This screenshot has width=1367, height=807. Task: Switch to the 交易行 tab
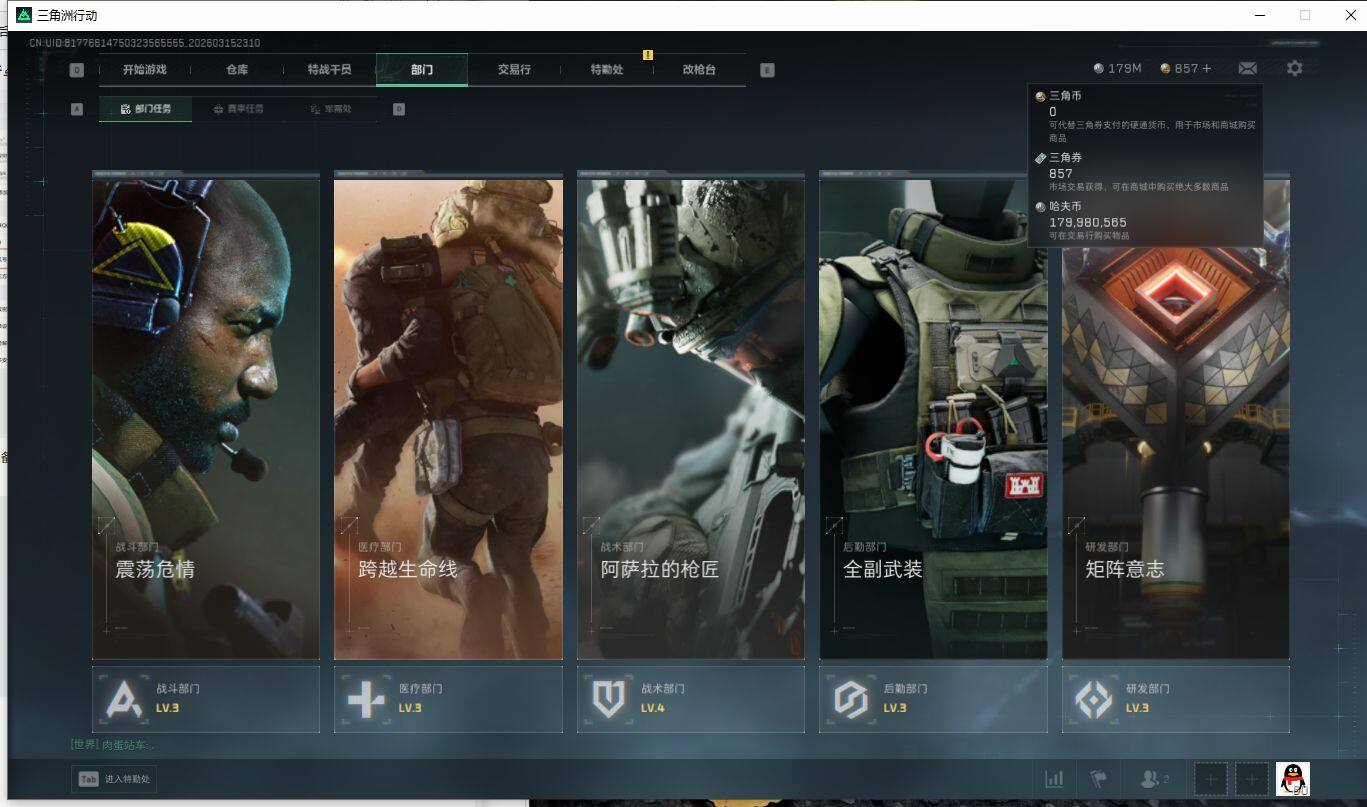514,70
